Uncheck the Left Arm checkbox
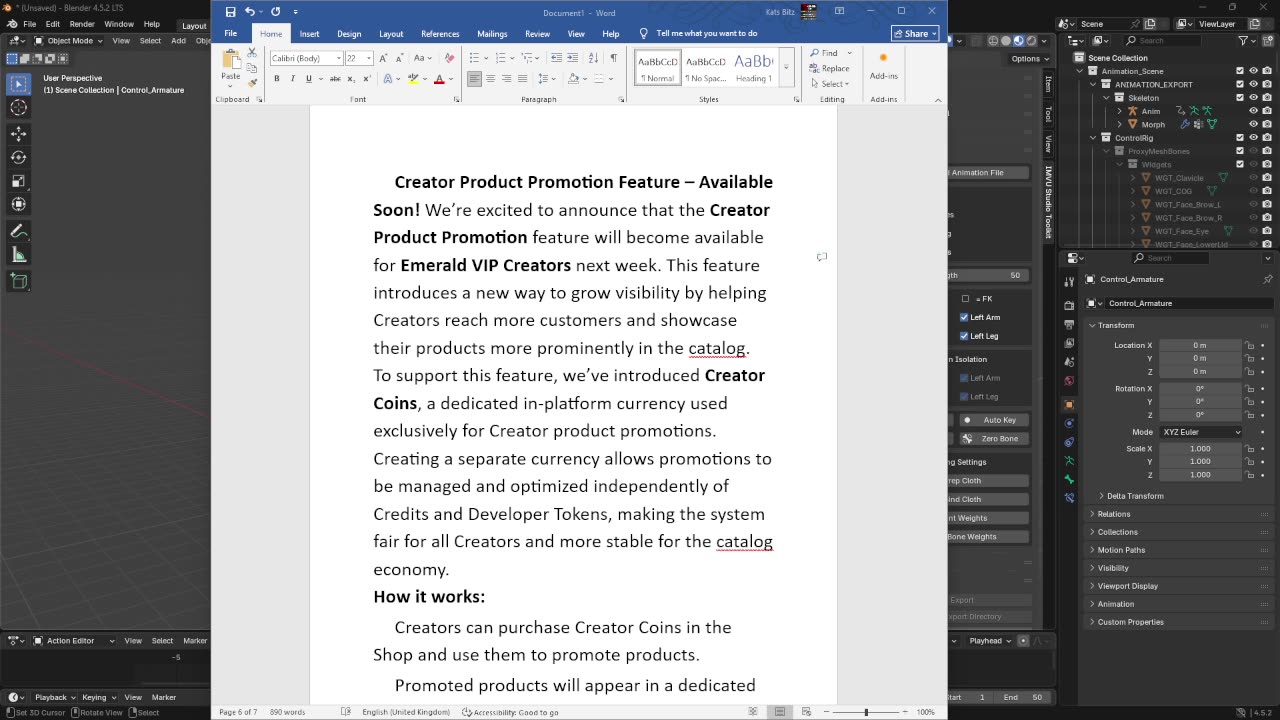Viewport: 1280px width, 720px height. (964, 317)
